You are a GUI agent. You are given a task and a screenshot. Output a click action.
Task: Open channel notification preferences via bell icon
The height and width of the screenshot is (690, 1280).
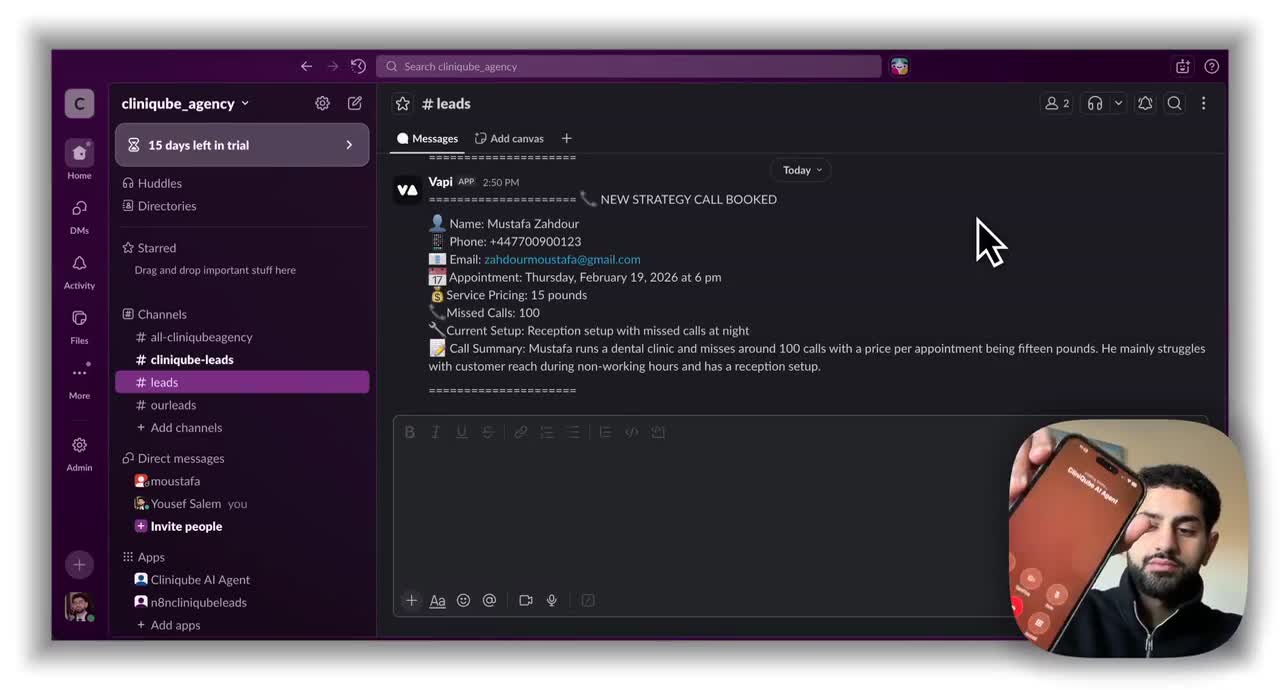[1145, 103]
